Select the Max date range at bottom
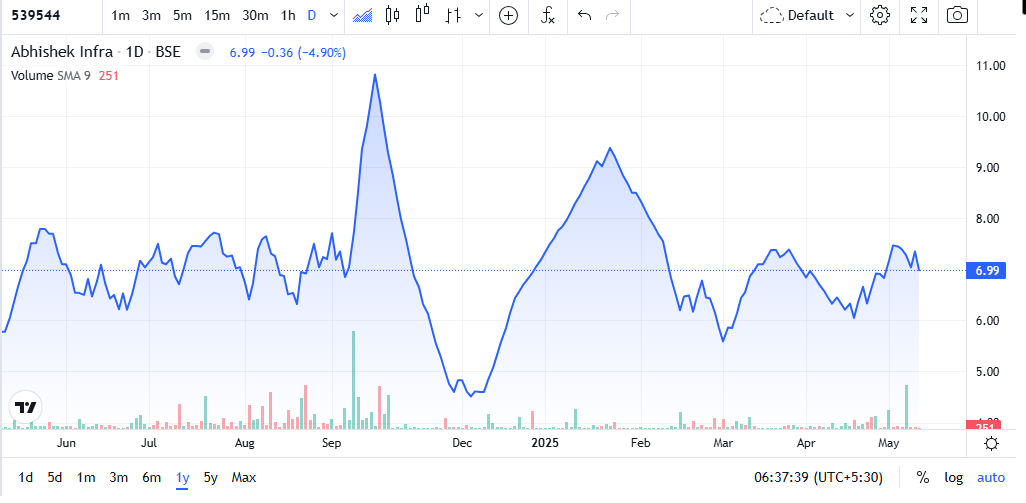Viewport: 1026px width, 503px height. coord(243,478)
